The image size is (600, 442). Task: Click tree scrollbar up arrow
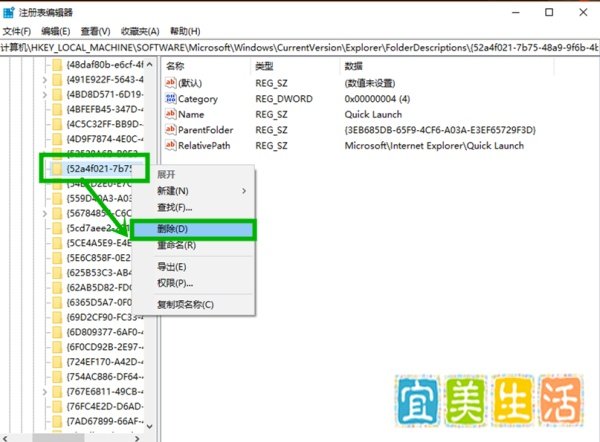[x=150, y=65]
